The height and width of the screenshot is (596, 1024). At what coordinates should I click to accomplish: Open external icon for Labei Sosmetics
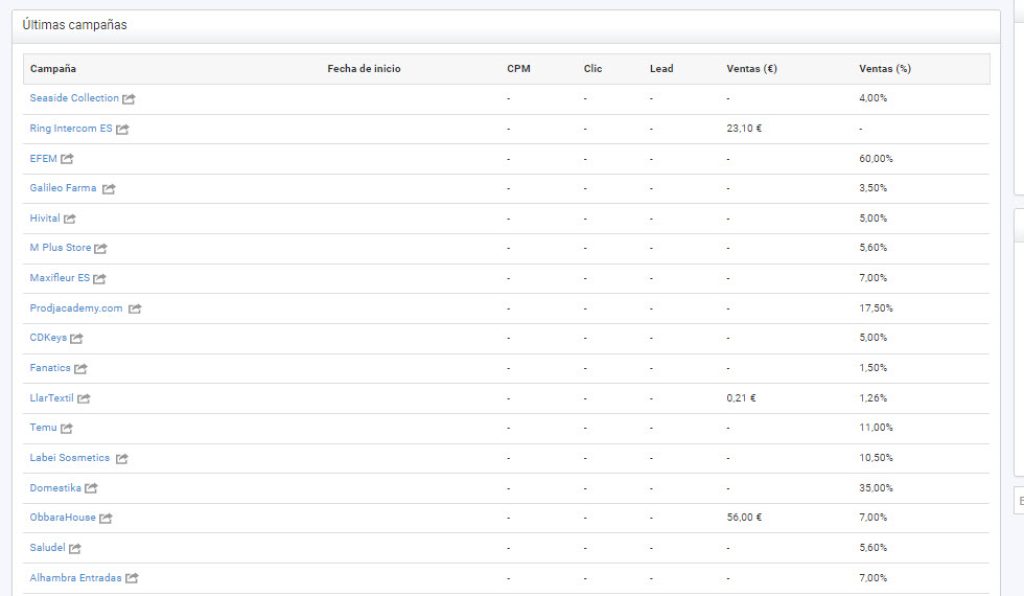121,458
